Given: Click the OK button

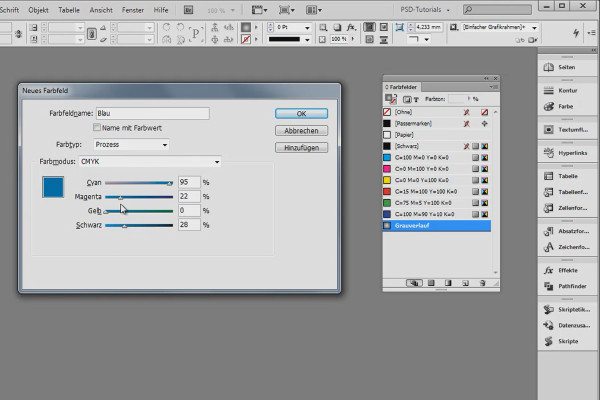Looking at the screenshot, I should coord(302,114).
